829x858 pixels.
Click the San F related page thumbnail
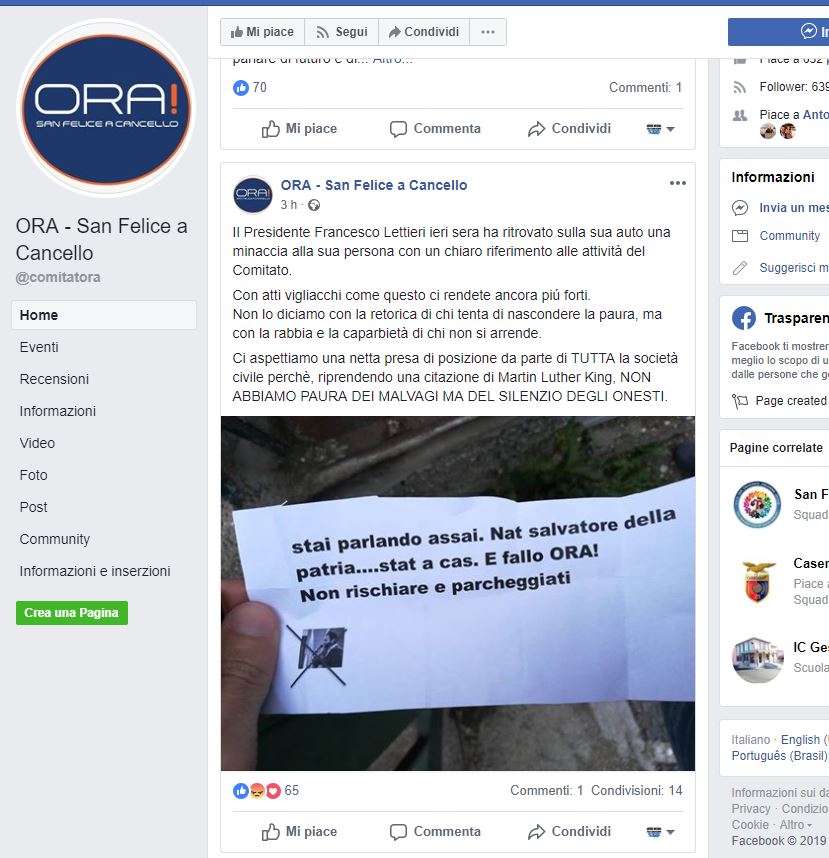tap(757, 505)
